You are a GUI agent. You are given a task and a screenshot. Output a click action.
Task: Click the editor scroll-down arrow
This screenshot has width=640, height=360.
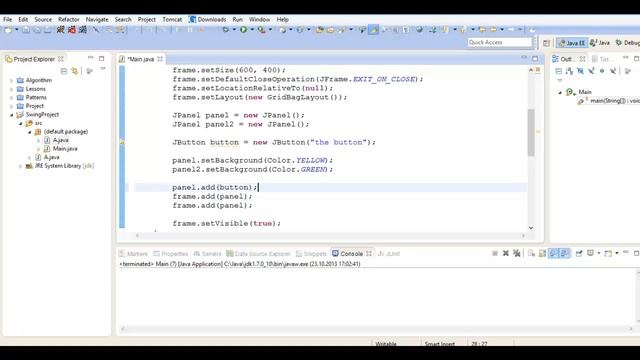point(531,228)
